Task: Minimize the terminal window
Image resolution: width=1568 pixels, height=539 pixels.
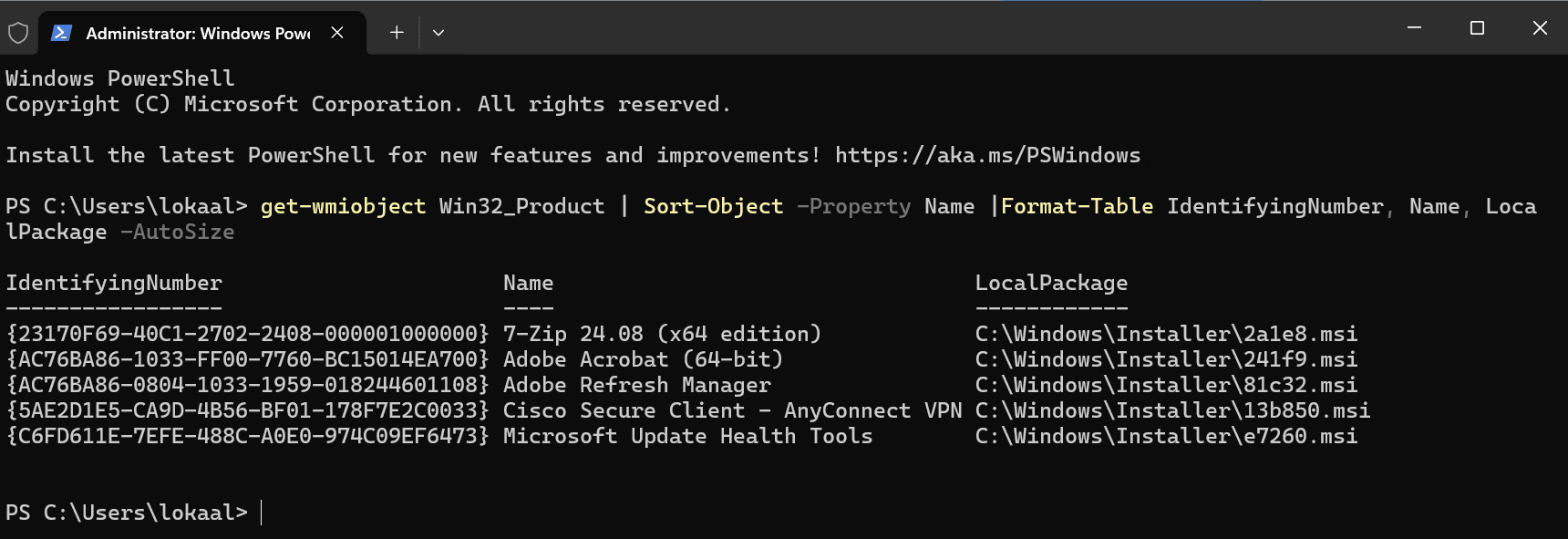Action: point(1414,28)
